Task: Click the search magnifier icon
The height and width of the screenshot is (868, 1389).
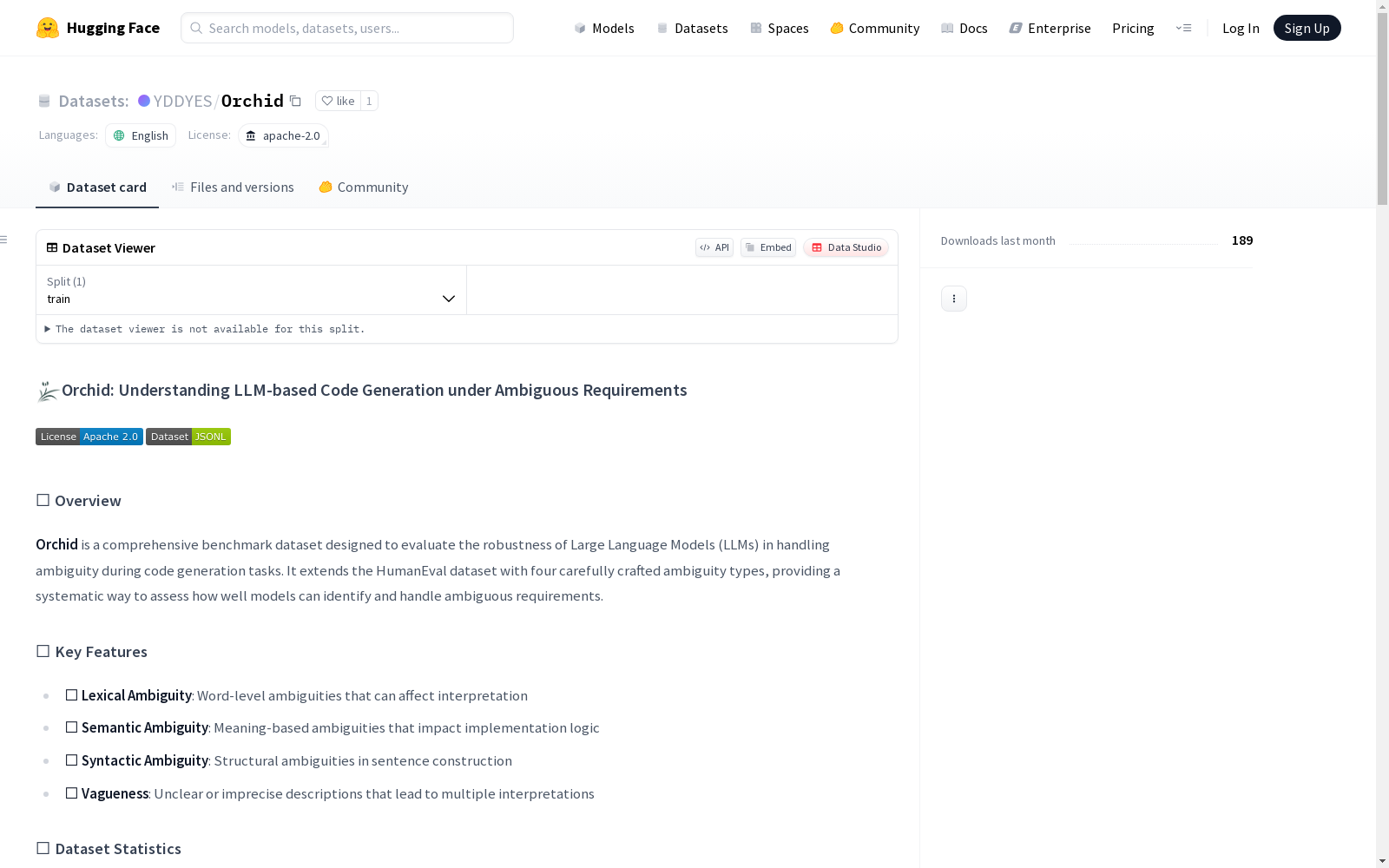Action: coord(196,28)
